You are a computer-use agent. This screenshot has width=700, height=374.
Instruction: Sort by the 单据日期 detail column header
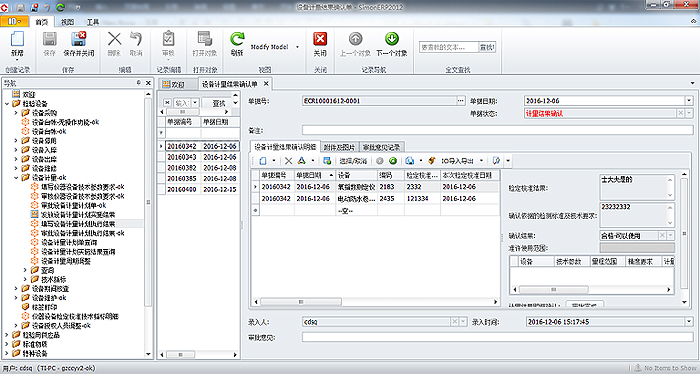[x=314, y=175]
